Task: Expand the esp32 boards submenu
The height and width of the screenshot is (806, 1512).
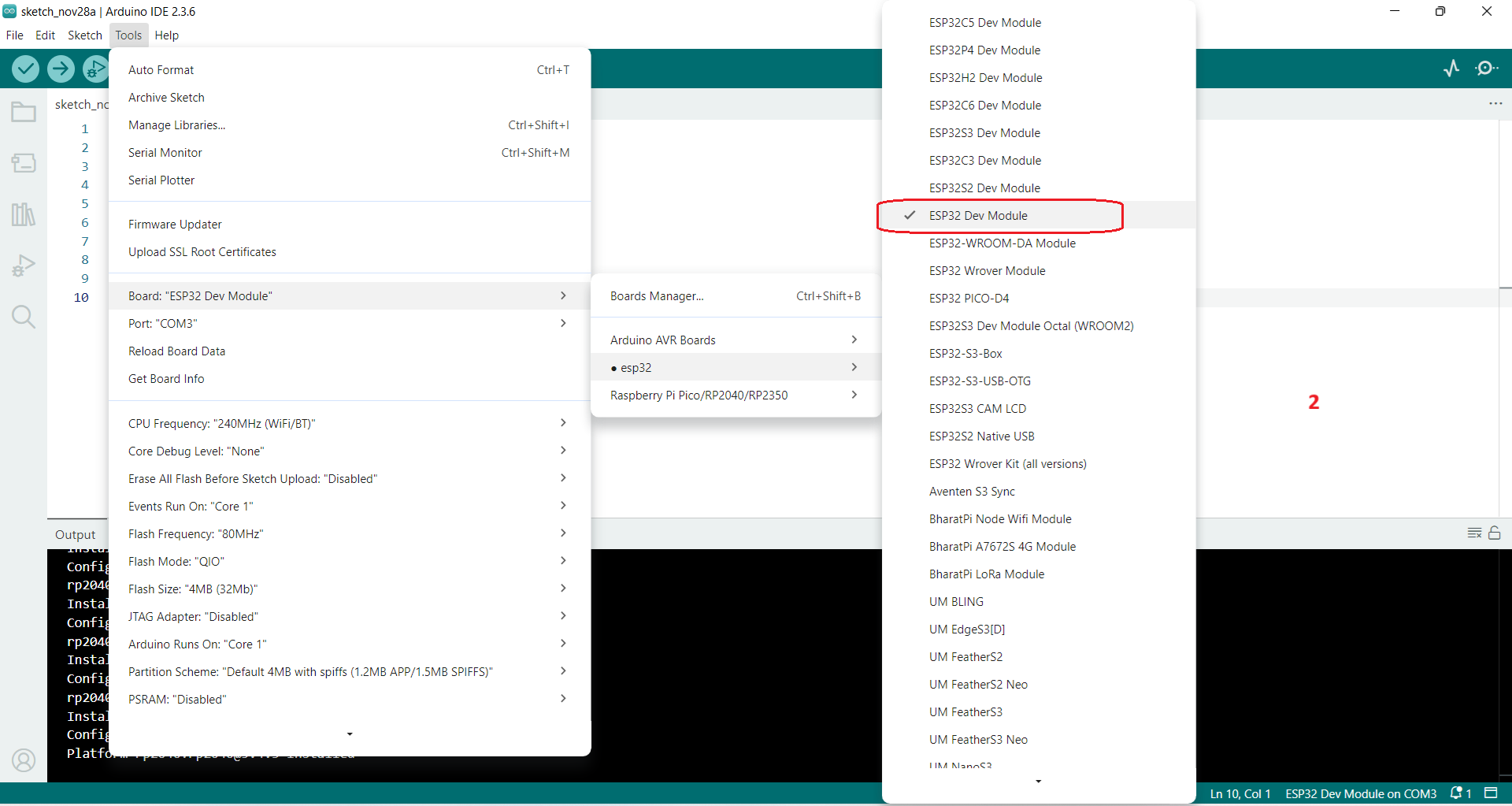Action: coord(735,367)
